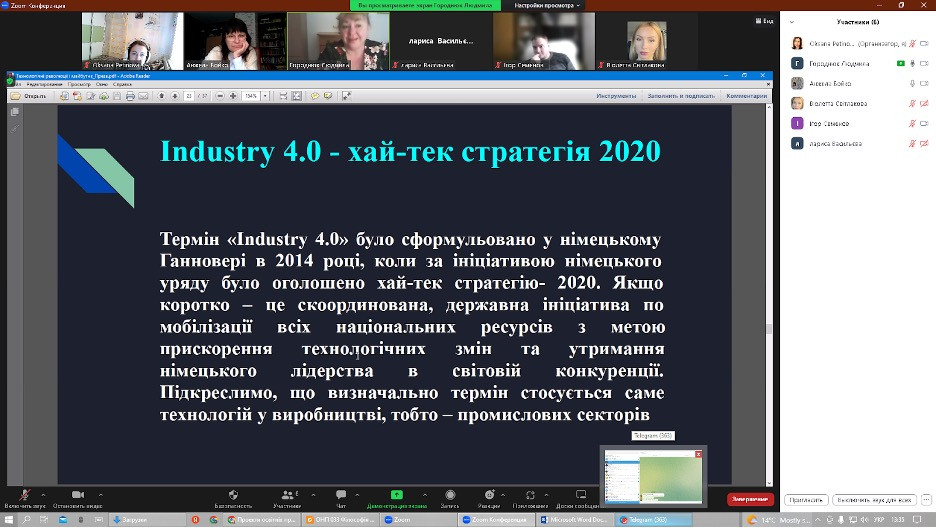This screenshot has width=936, height=528.
Task: Open the more options ellipsis in participants panel
Action: [x=926, y=500]
